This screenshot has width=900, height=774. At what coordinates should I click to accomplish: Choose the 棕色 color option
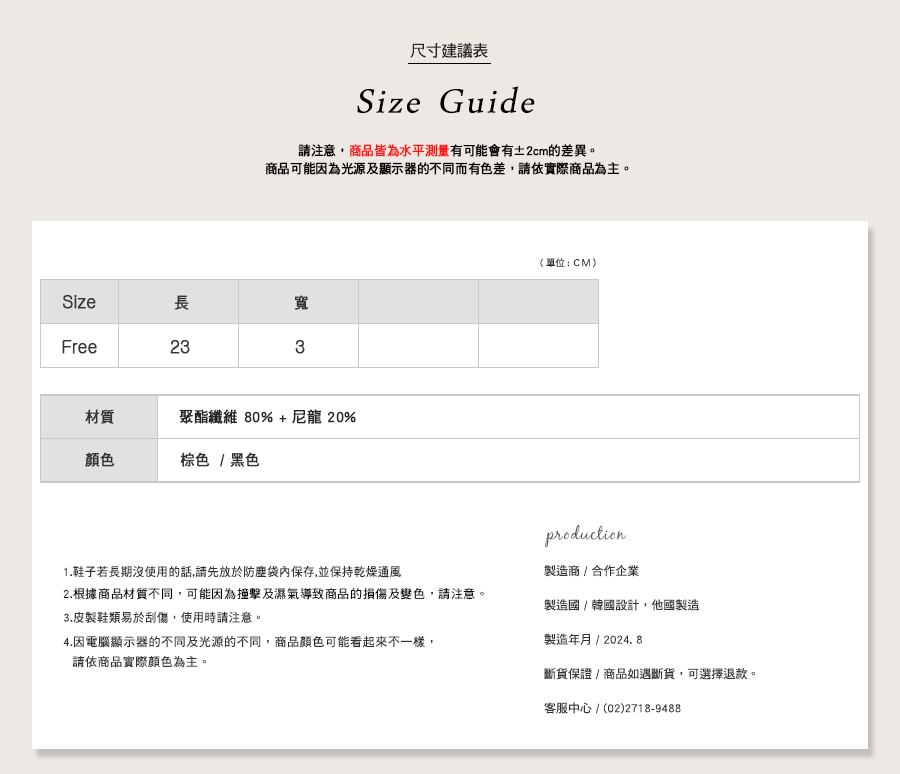coord(195,460)
